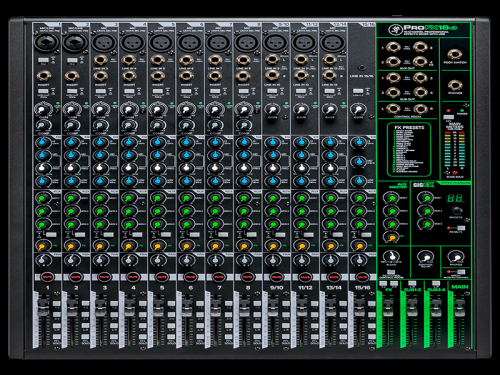The height and width of the screenshot is (375, 500).
Task: Click the channel 2 compressor knob
Action: pos(71,126)
